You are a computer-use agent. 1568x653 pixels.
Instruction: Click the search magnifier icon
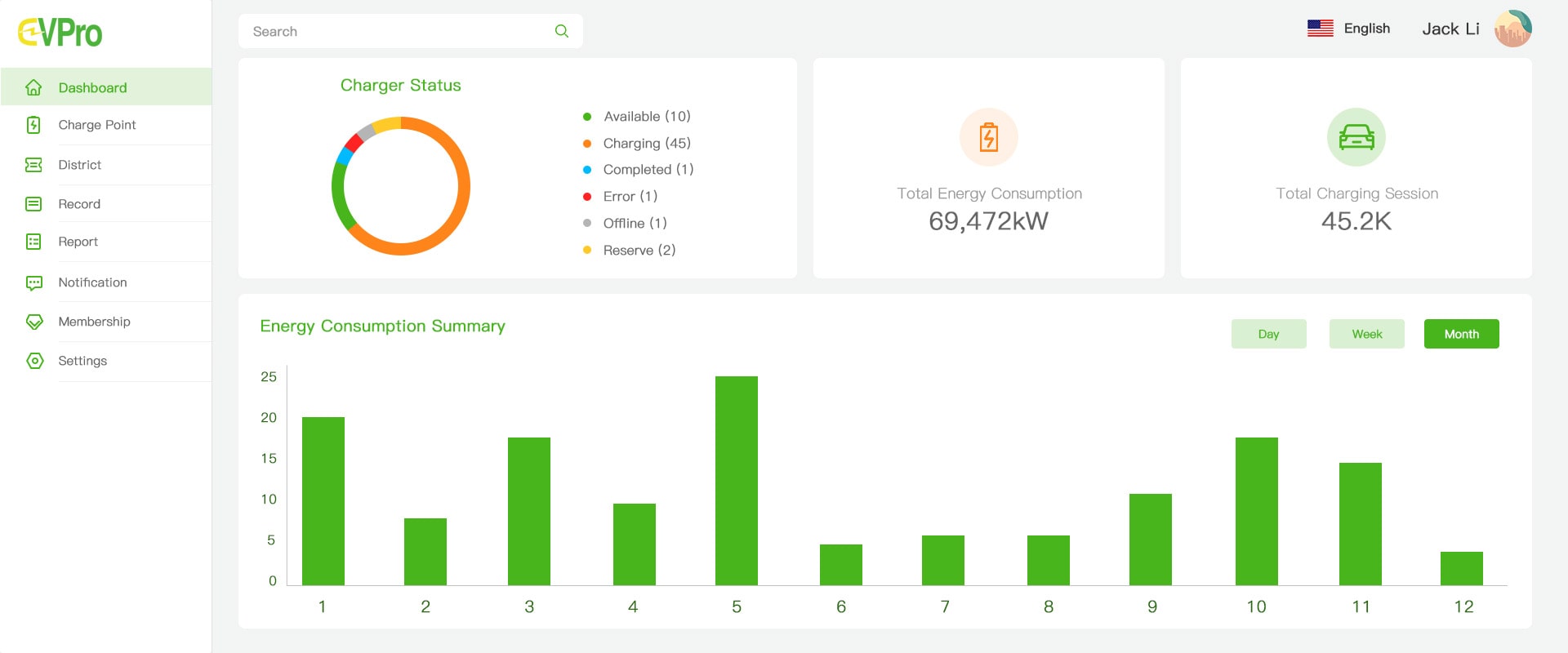pyautogui.click(x=562, y=31)
